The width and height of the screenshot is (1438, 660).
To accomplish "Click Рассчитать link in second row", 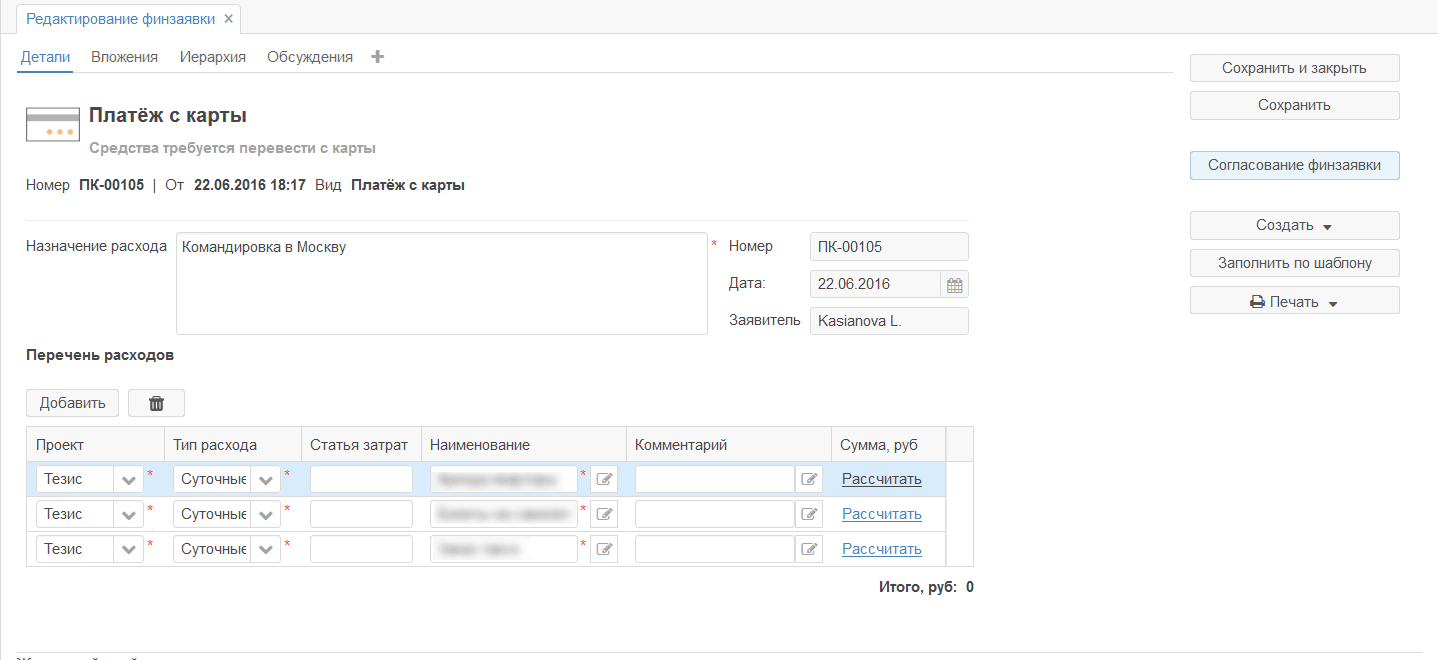I will tap(881, 514).
